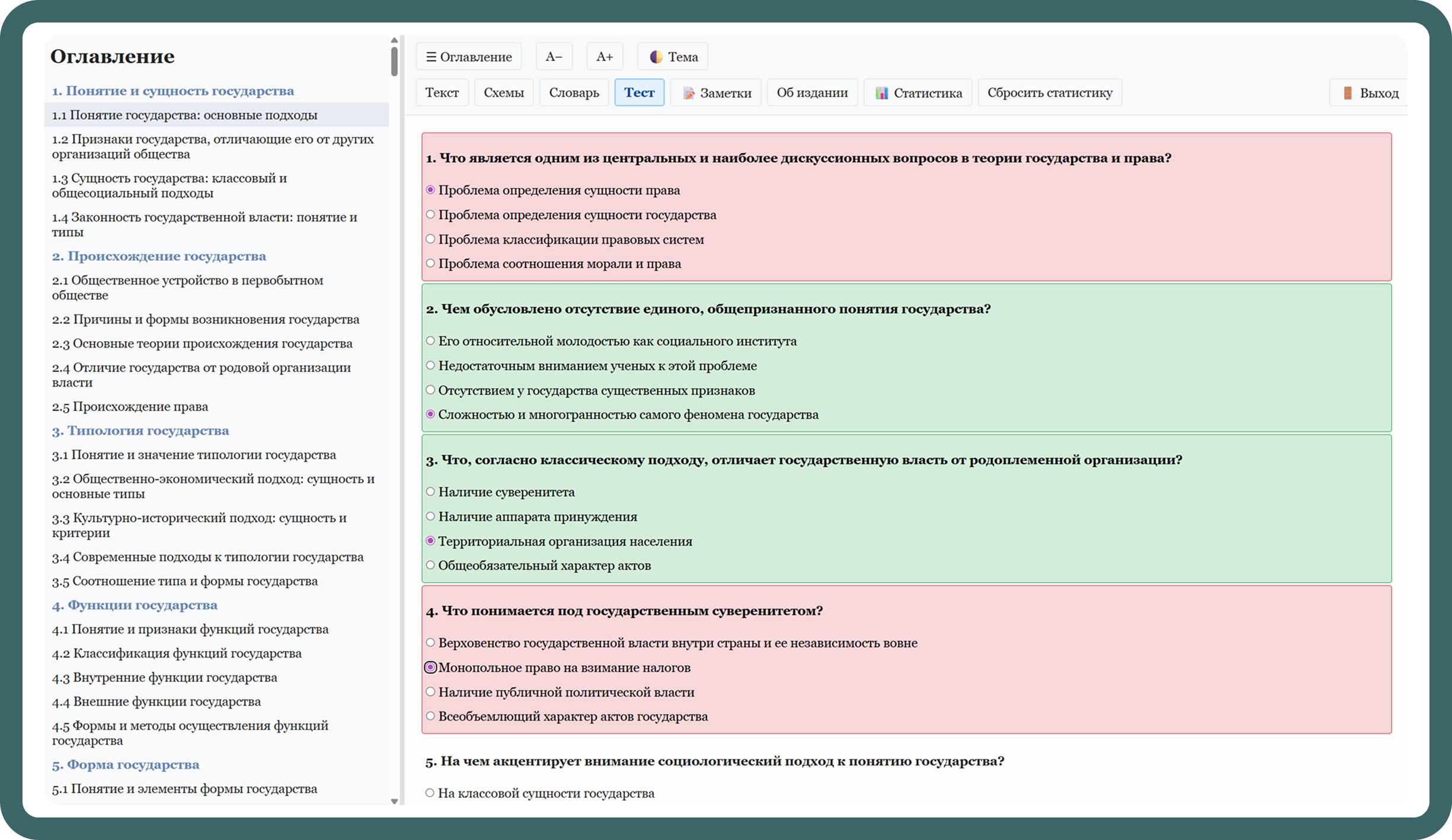
Task: Open section '2.5 Происхождение права'
Action: pyautogui.click(x=130, y=406)
